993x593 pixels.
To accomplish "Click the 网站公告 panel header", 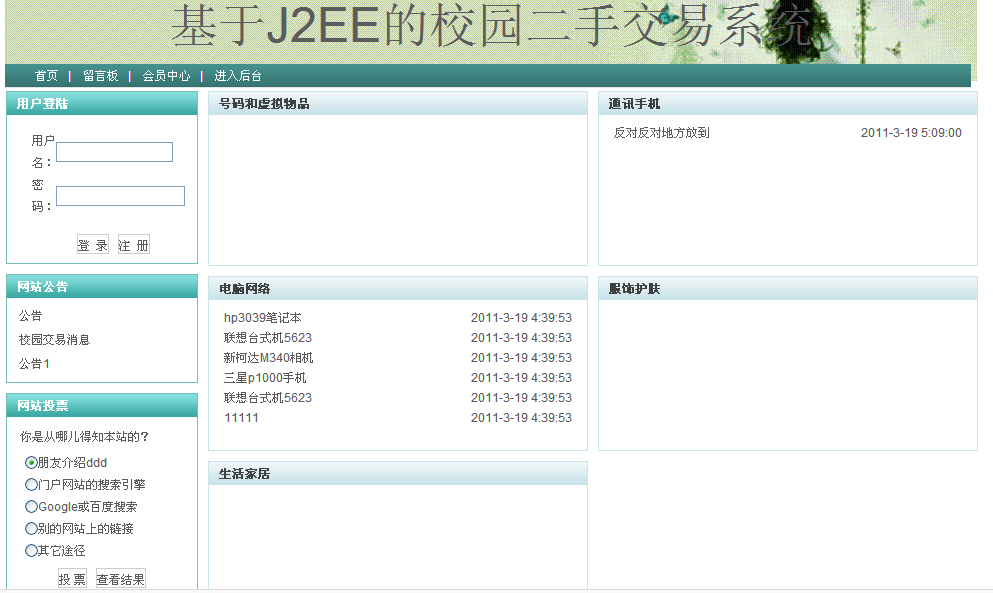I will (x=102, y=286).
